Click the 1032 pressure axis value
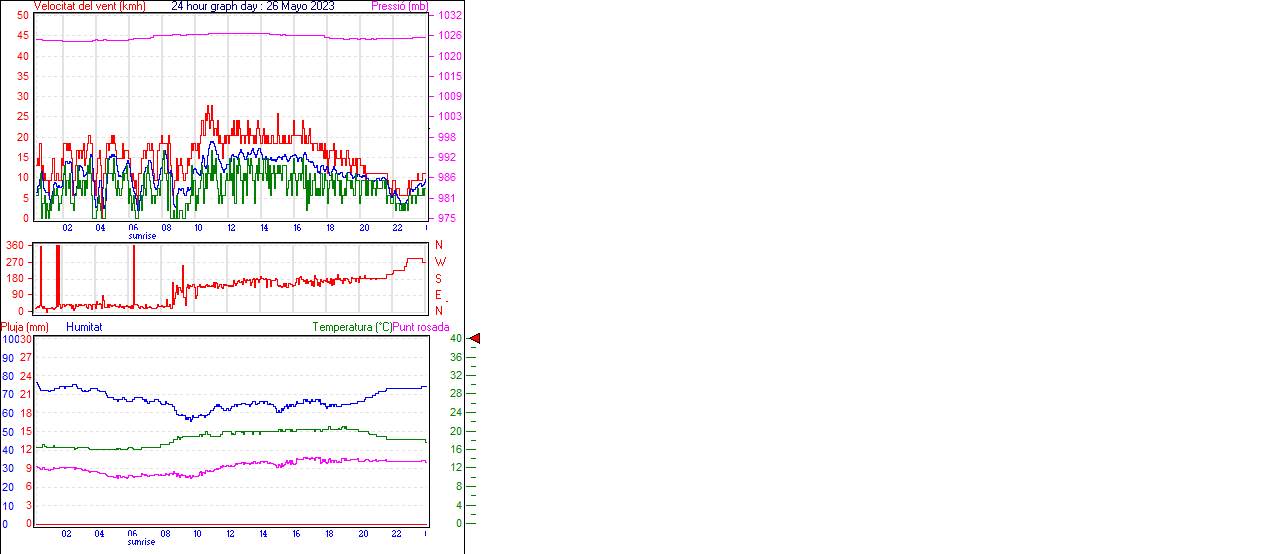Viewport: 1280px width, 554px height. click(449, 16)
